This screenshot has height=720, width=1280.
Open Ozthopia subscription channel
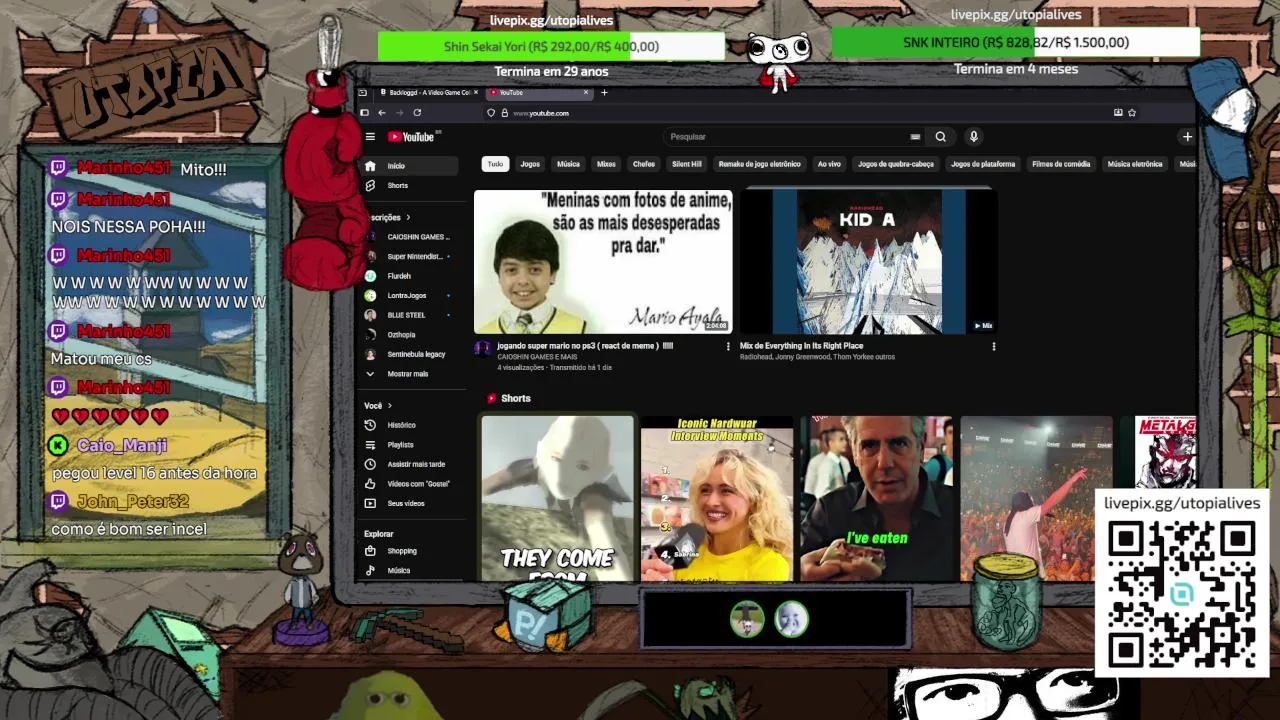tap(410, 335)
